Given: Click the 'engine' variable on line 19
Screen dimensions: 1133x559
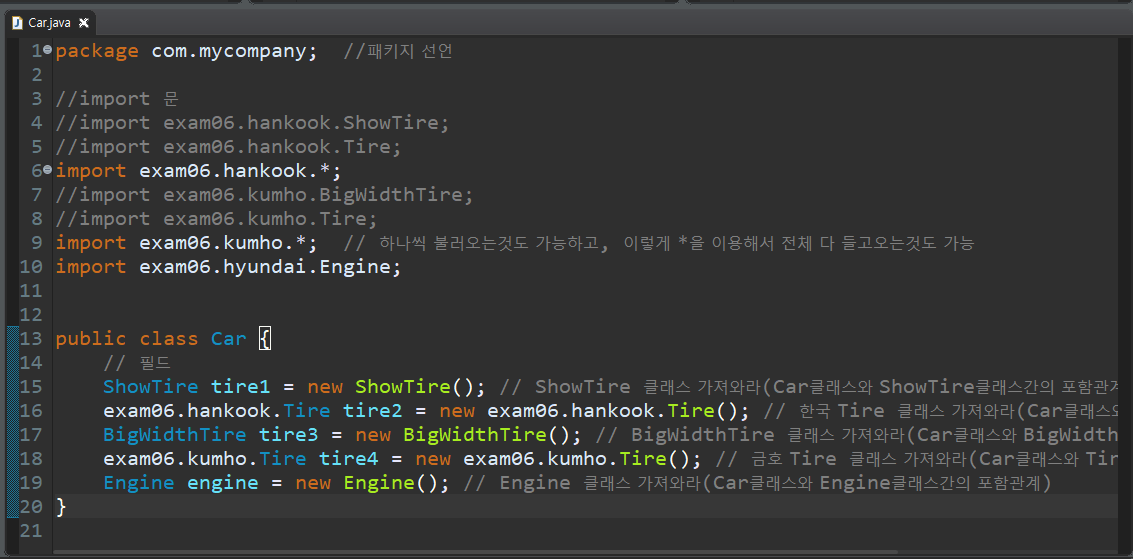Looking at the screenshot, I should click(223, 482).
